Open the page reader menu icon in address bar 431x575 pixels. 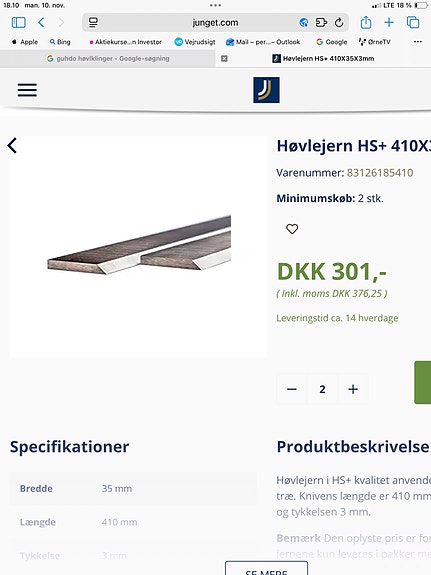[93, 22]
